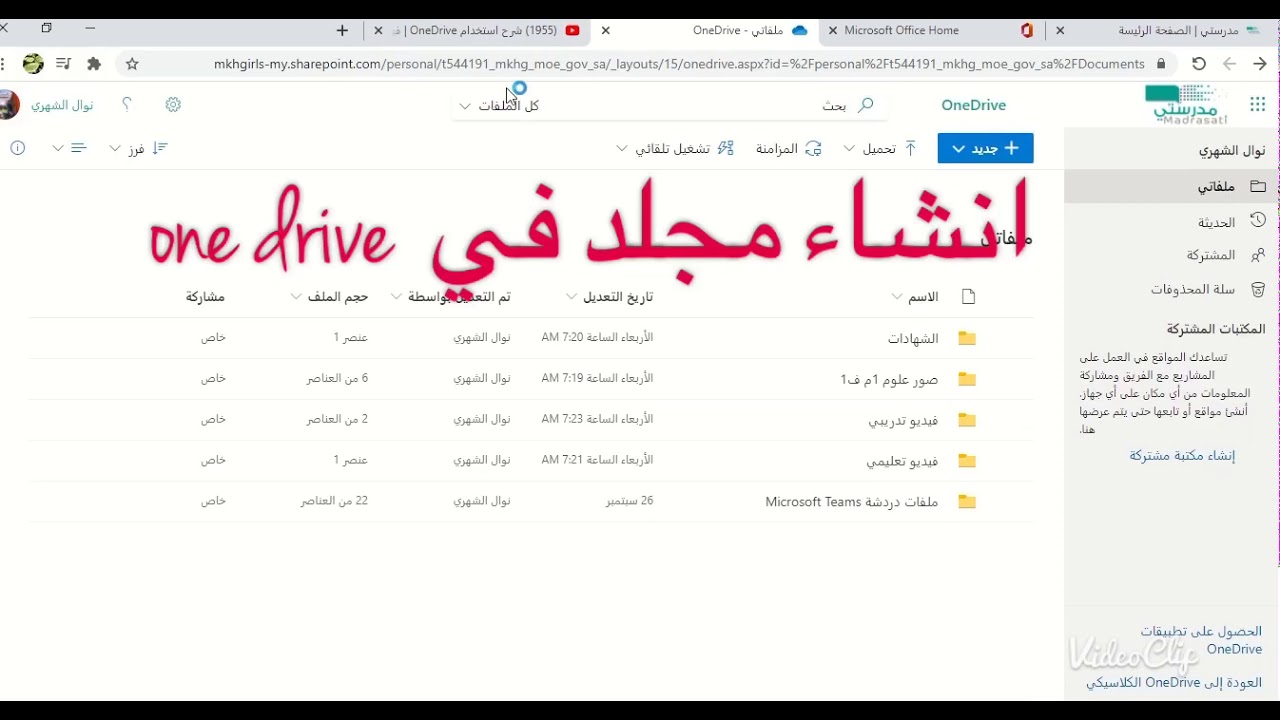Screen dimensions: 1280x720
Task: Expand the كل الملفات search scope dropdown
Action: (x=464, y=106)
